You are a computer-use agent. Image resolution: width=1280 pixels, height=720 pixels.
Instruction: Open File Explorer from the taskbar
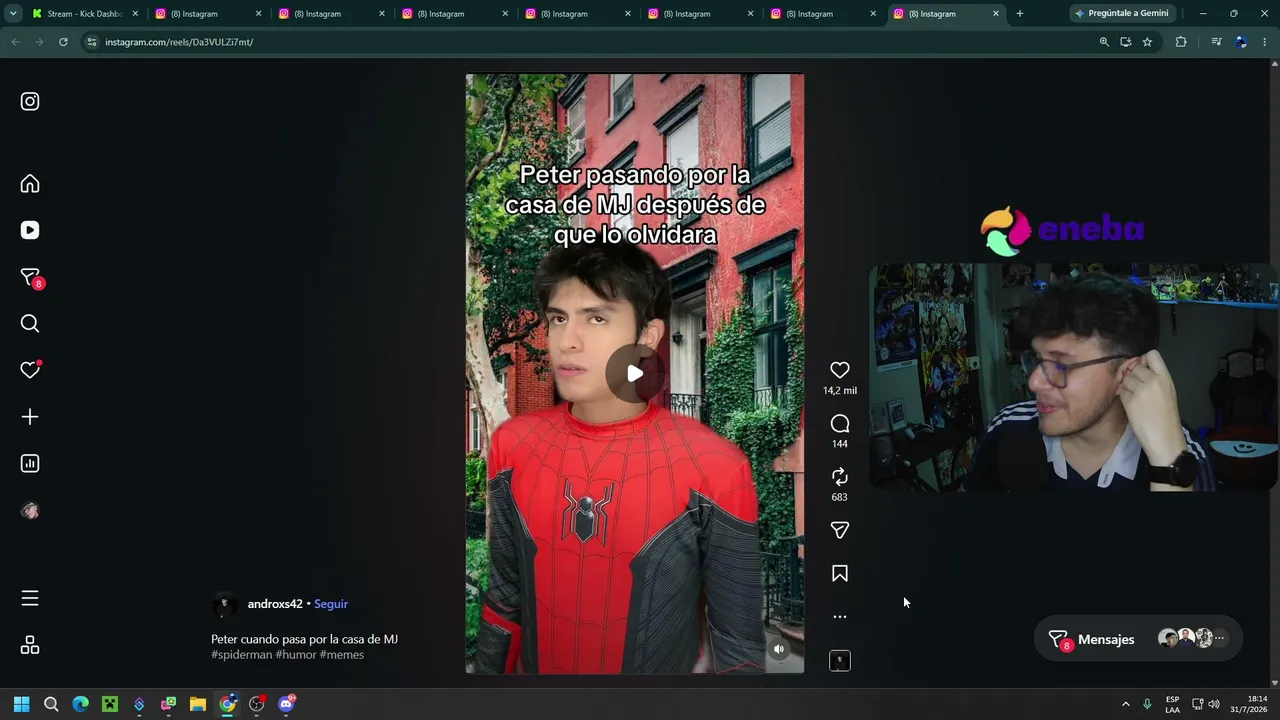click(x=198, y=704)
